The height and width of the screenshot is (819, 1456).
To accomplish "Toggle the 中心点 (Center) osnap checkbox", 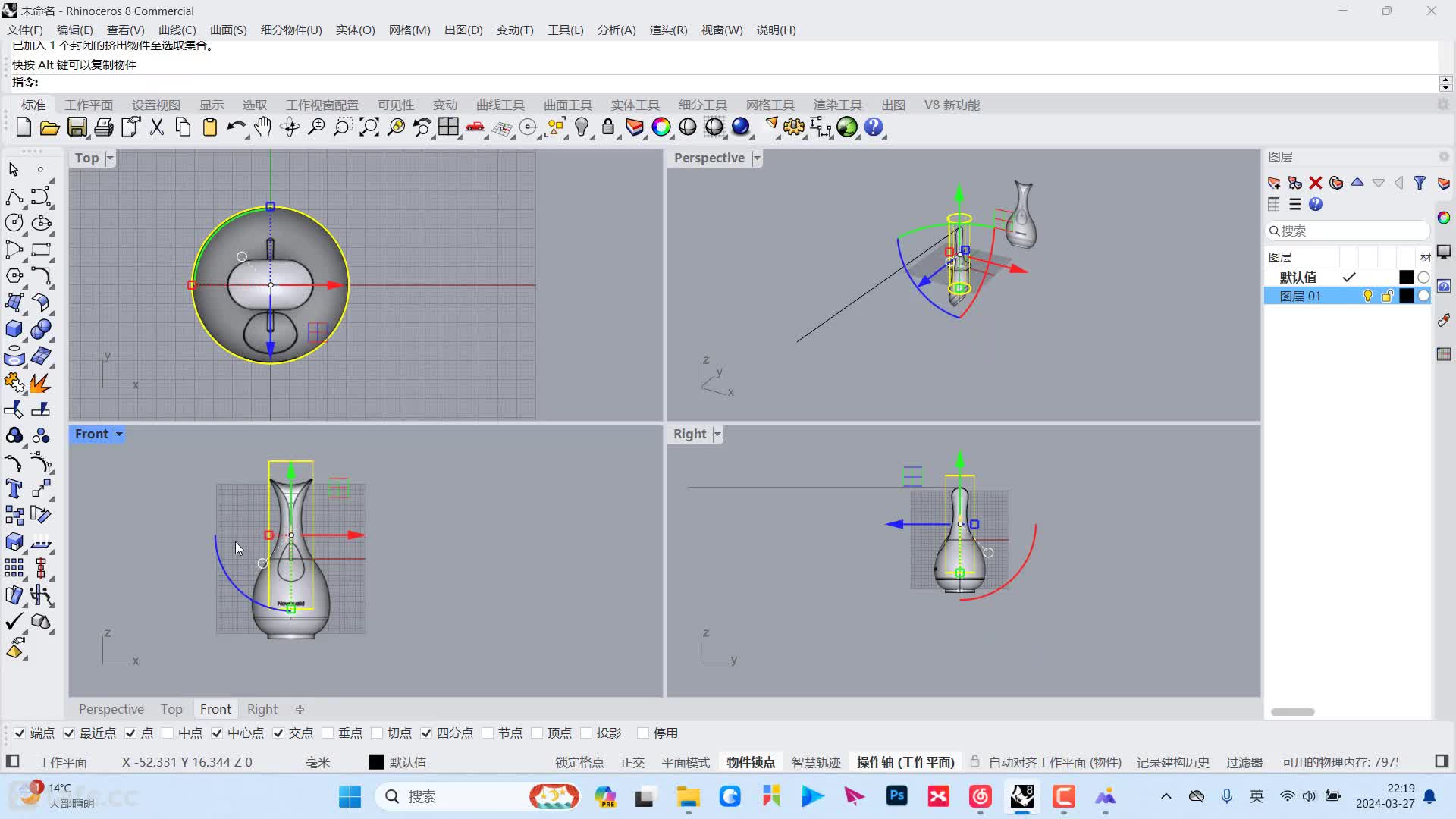I will tap(217, 733).
